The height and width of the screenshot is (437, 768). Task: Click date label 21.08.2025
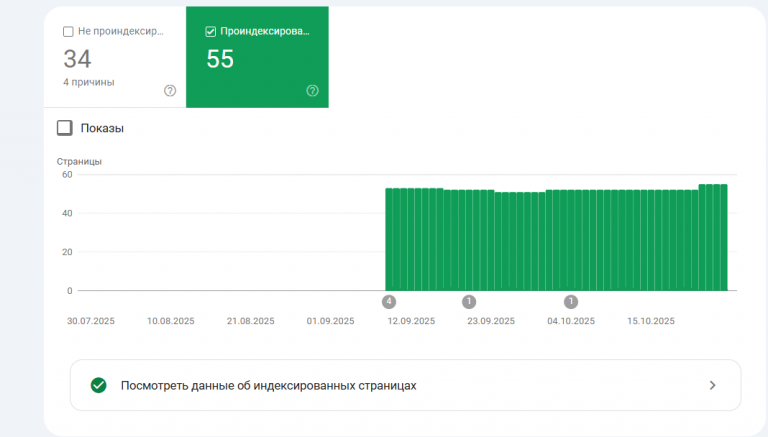[250, 321]
